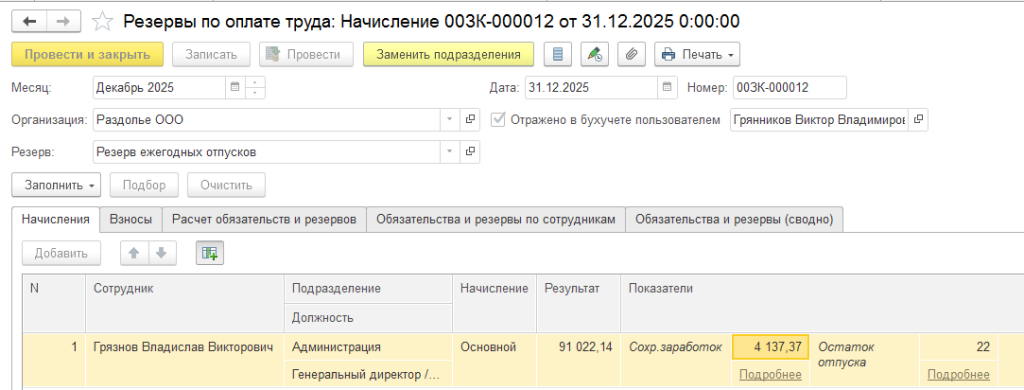
Task: Click the Очистить button
Action: tap(227, 185)
